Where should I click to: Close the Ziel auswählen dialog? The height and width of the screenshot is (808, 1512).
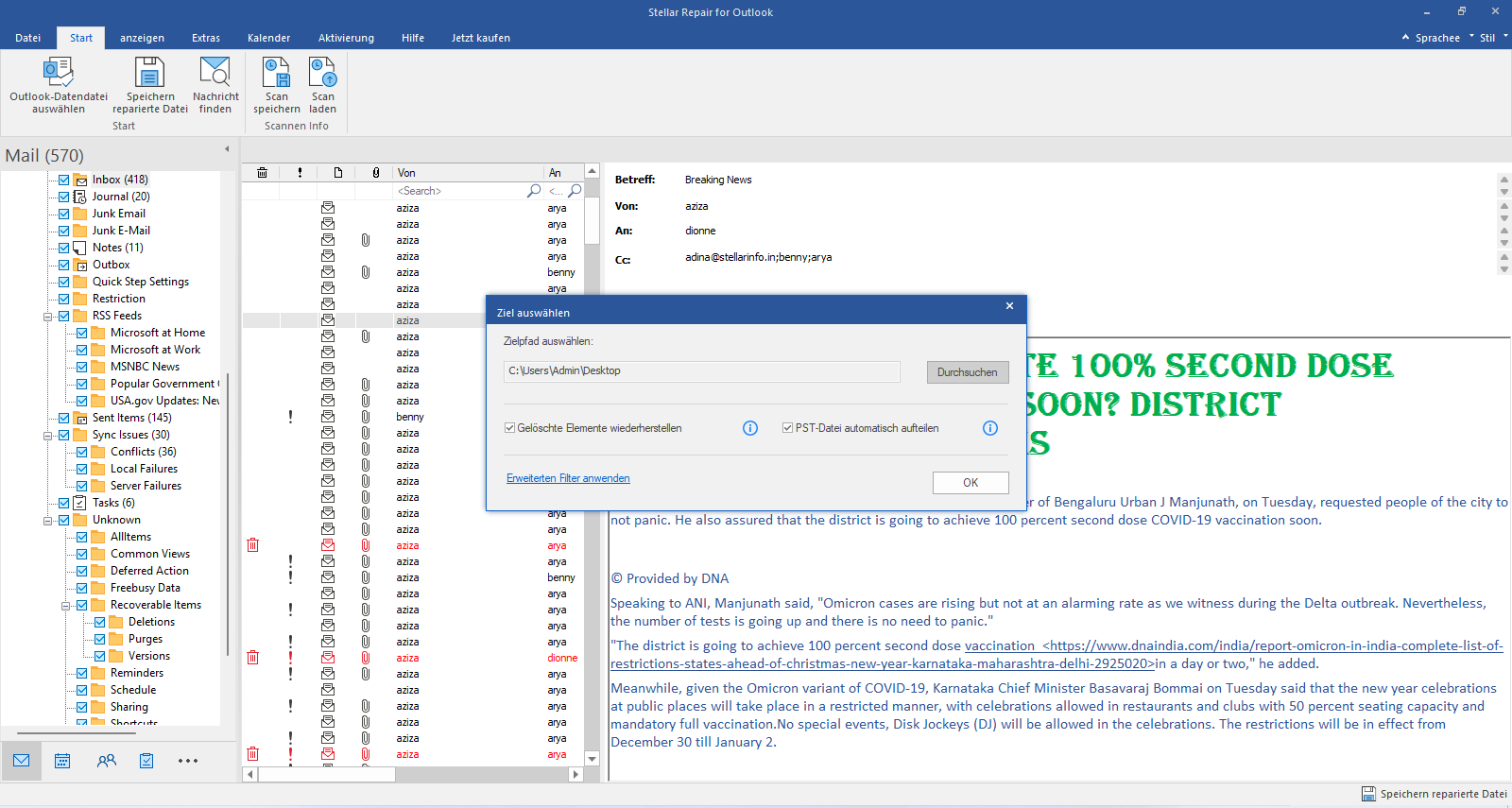point(1009,306)
